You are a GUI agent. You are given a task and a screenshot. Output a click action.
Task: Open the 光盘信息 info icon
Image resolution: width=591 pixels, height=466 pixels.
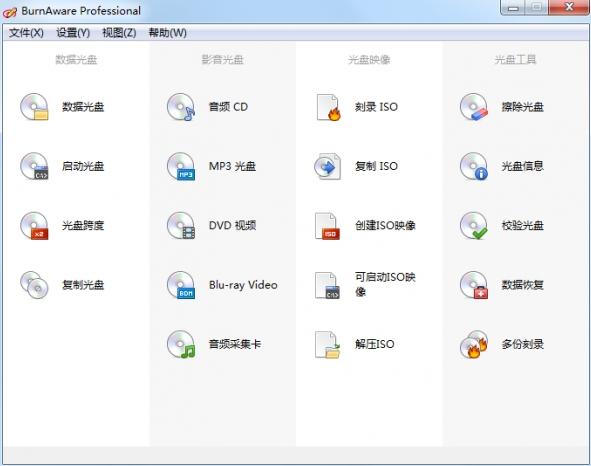coord(474,166)
